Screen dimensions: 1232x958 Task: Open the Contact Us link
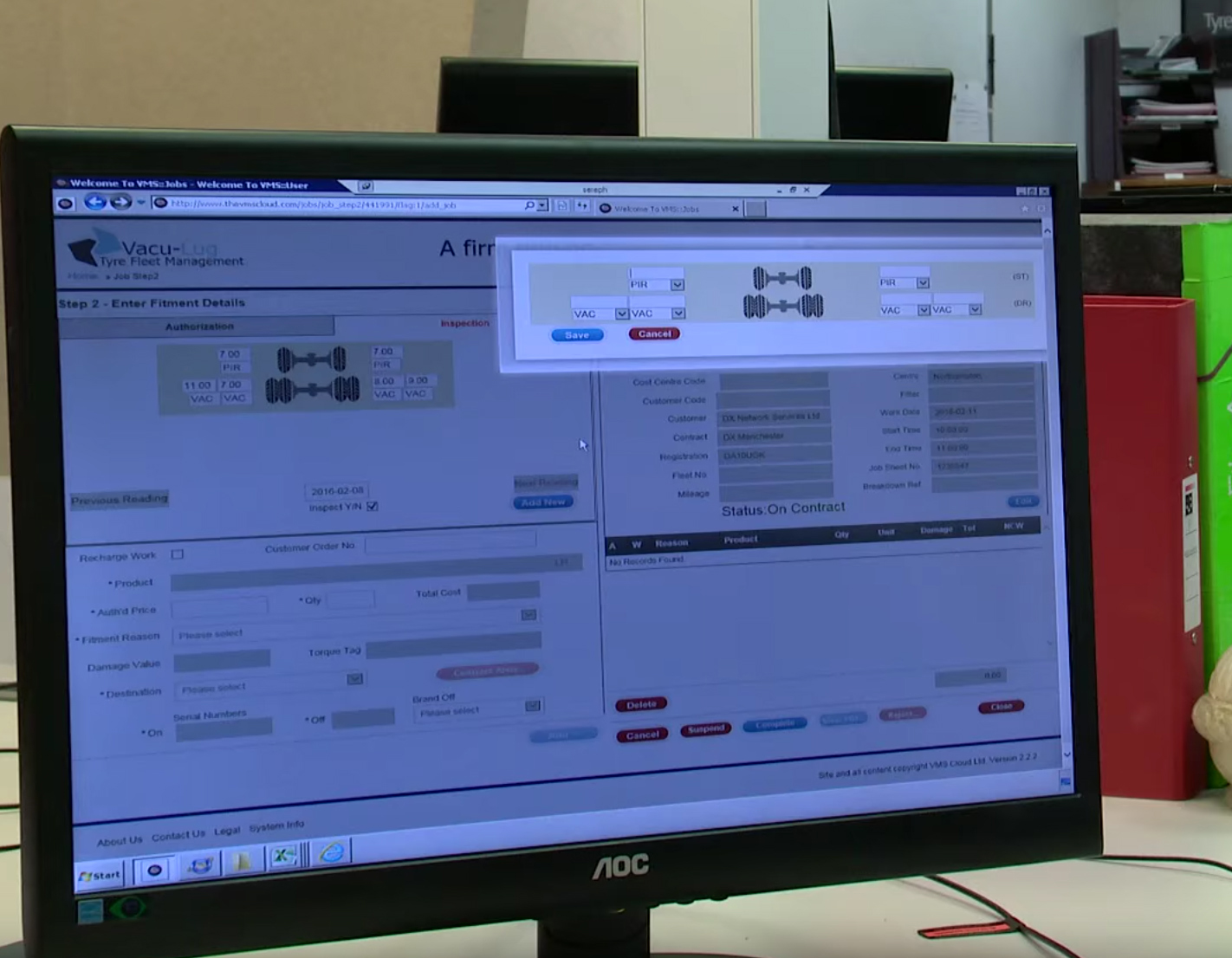[178, 835]
